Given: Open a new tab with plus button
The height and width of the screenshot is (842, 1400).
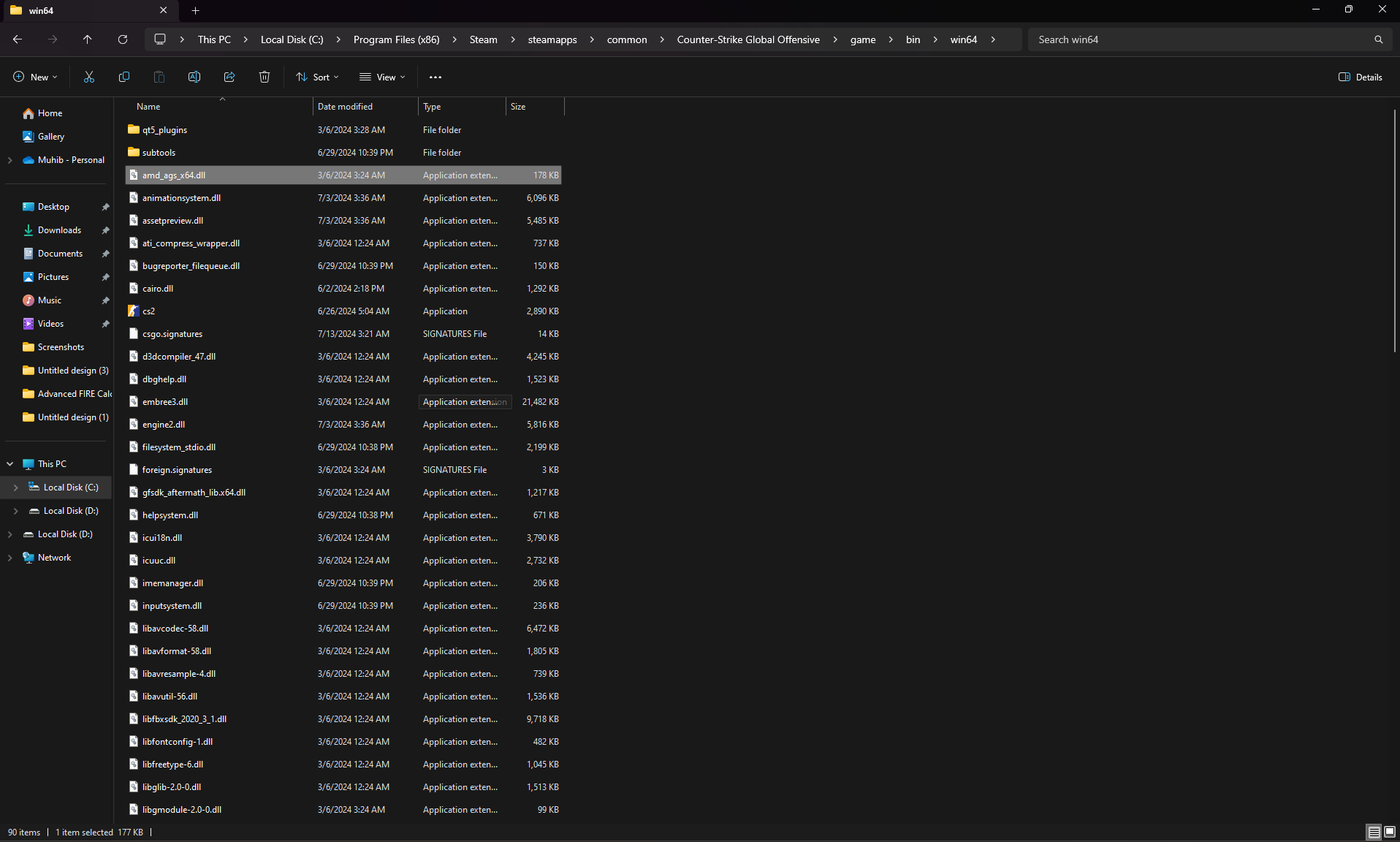Looking at the screenshot, I should click(195, 10).
